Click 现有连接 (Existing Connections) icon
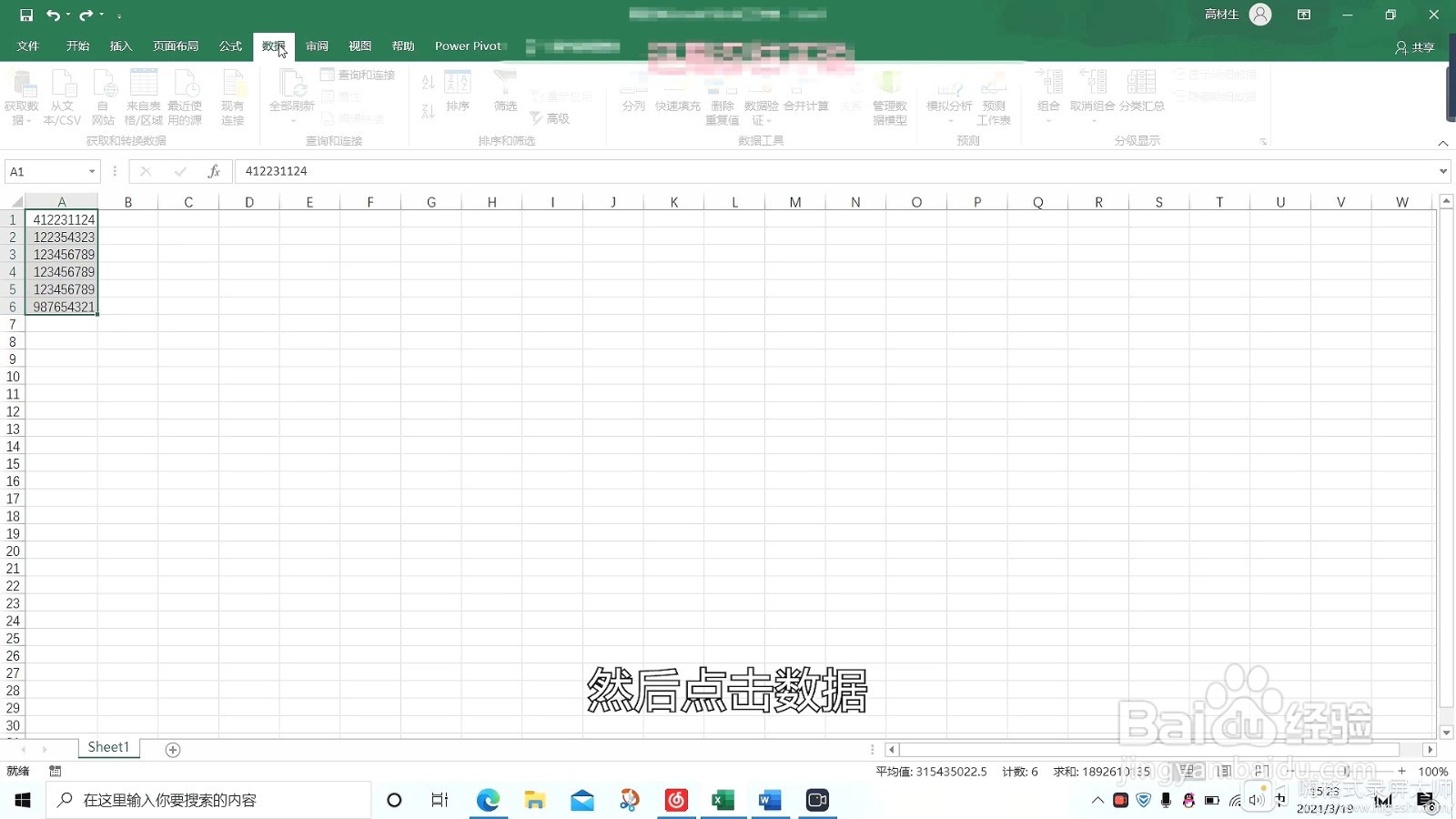 coord(233,97)
